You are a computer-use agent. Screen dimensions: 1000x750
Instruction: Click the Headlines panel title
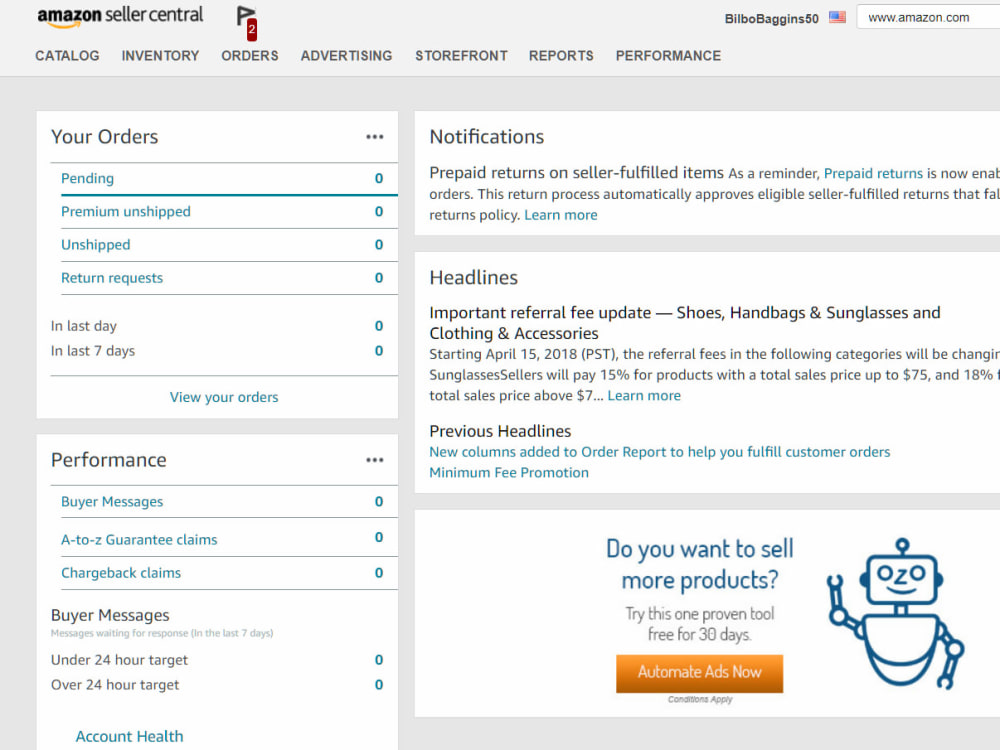(474, 278)
